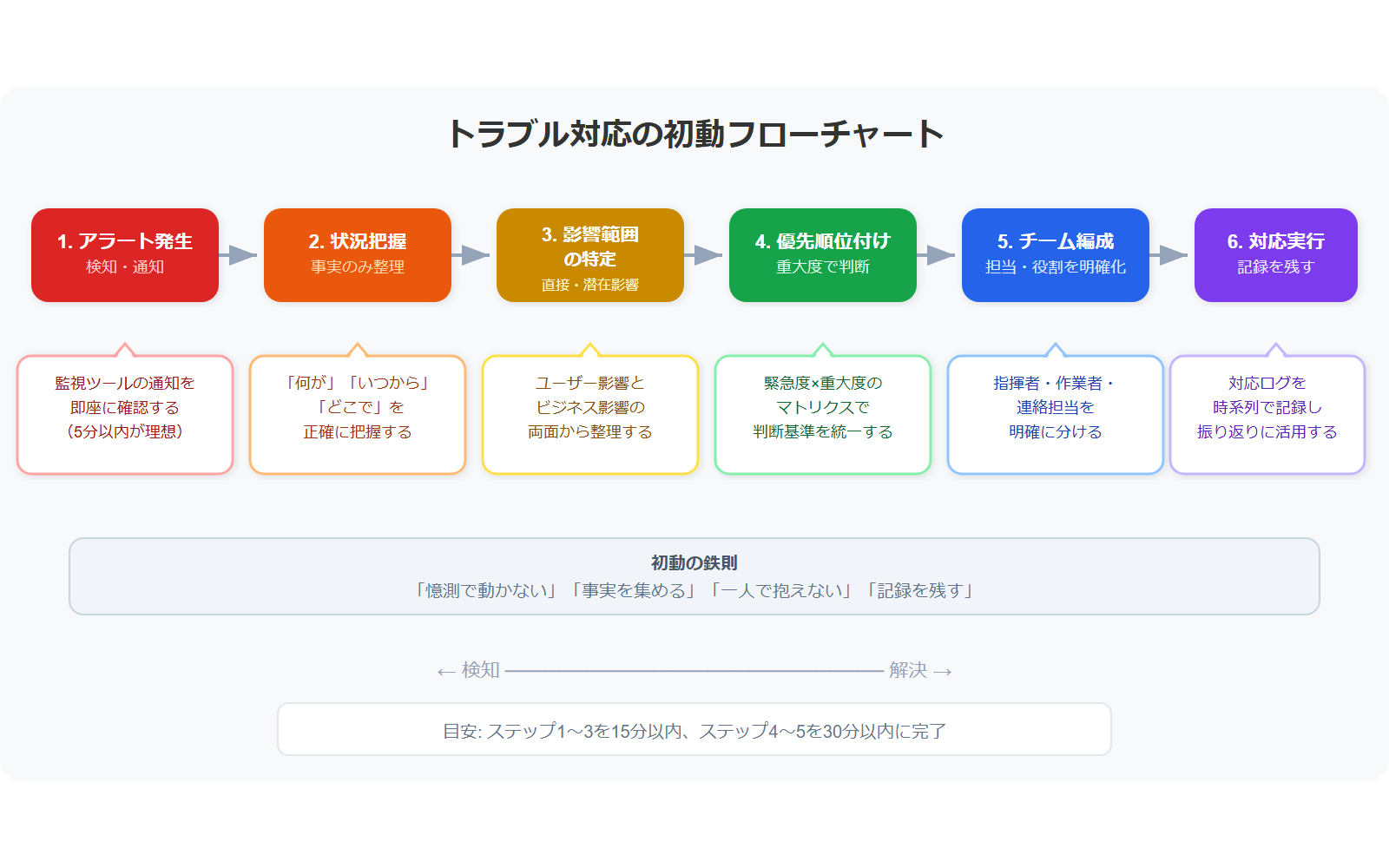
Task: Click the arrow between アラート発生 and 状況把握
Action: pyautogui.click(x=239, y=255)
